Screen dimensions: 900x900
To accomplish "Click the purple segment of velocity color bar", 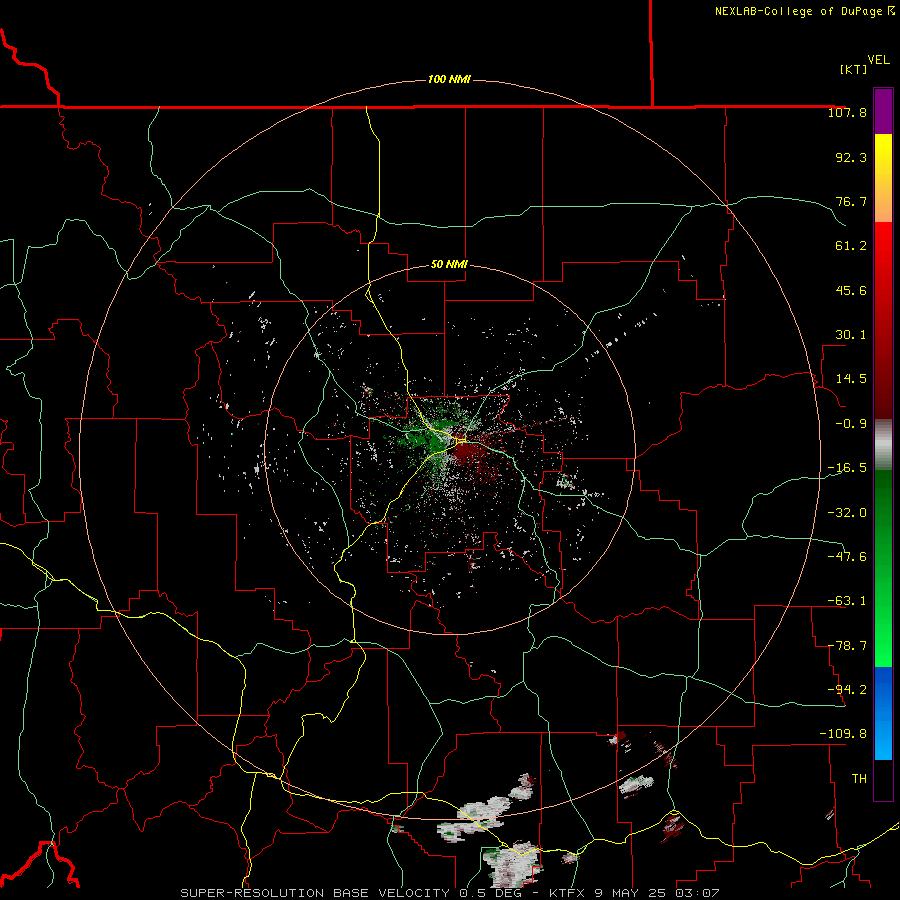I will coord(883,111).
